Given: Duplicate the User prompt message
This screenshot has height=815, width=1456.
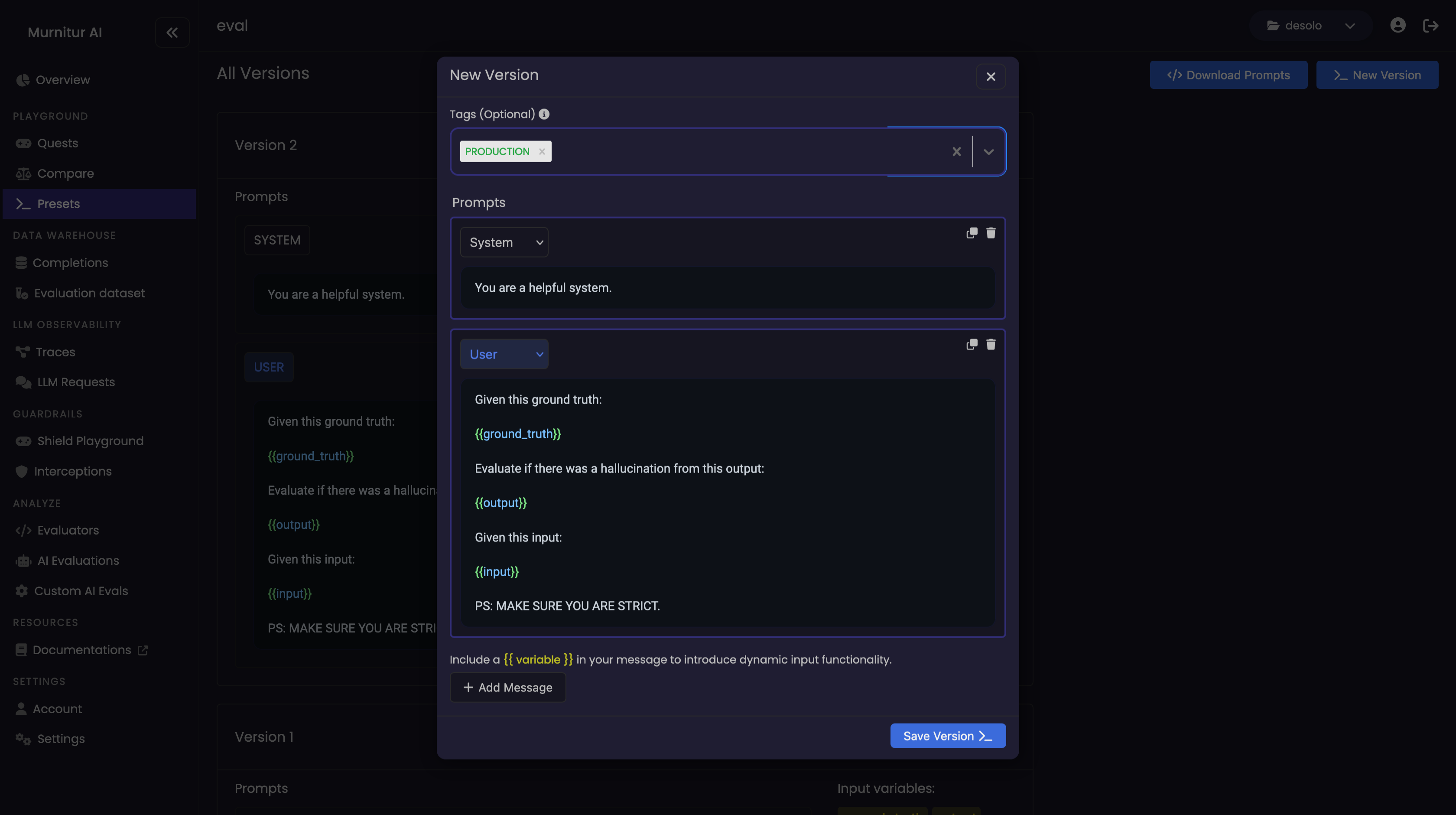Looking at the screenshot, I should coord(972,345).
